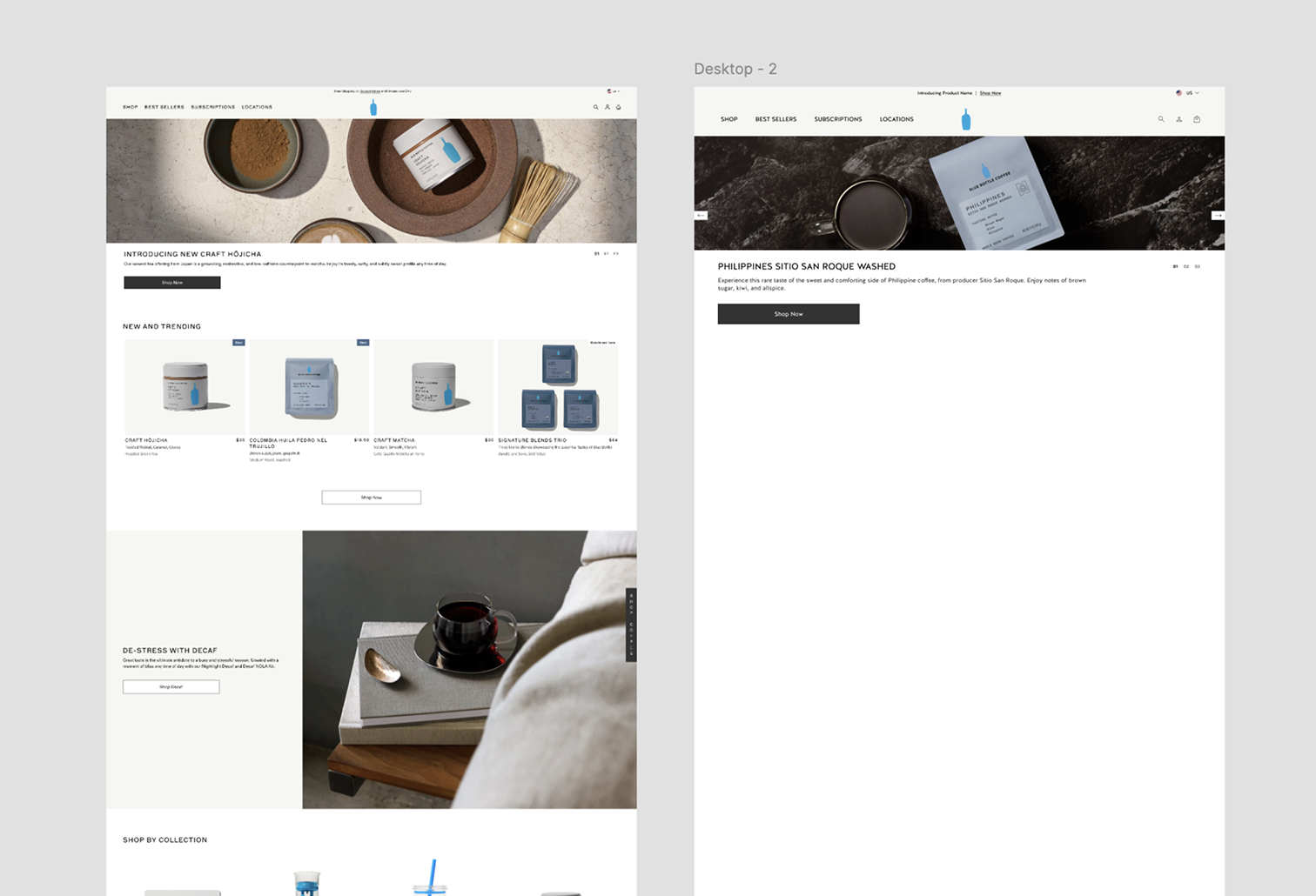The height and width of the screenshot is (896, 1316).
Task: Click search icon in the left frame header
Action: click(x=596, y=107)
